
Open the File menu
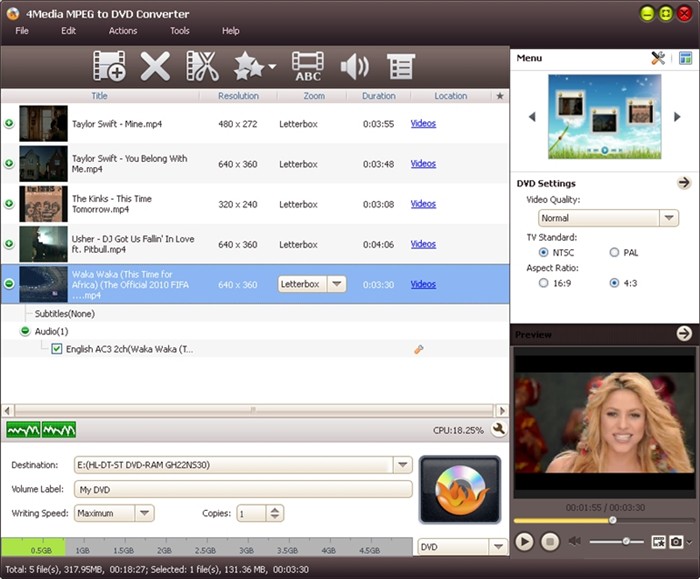22,31
